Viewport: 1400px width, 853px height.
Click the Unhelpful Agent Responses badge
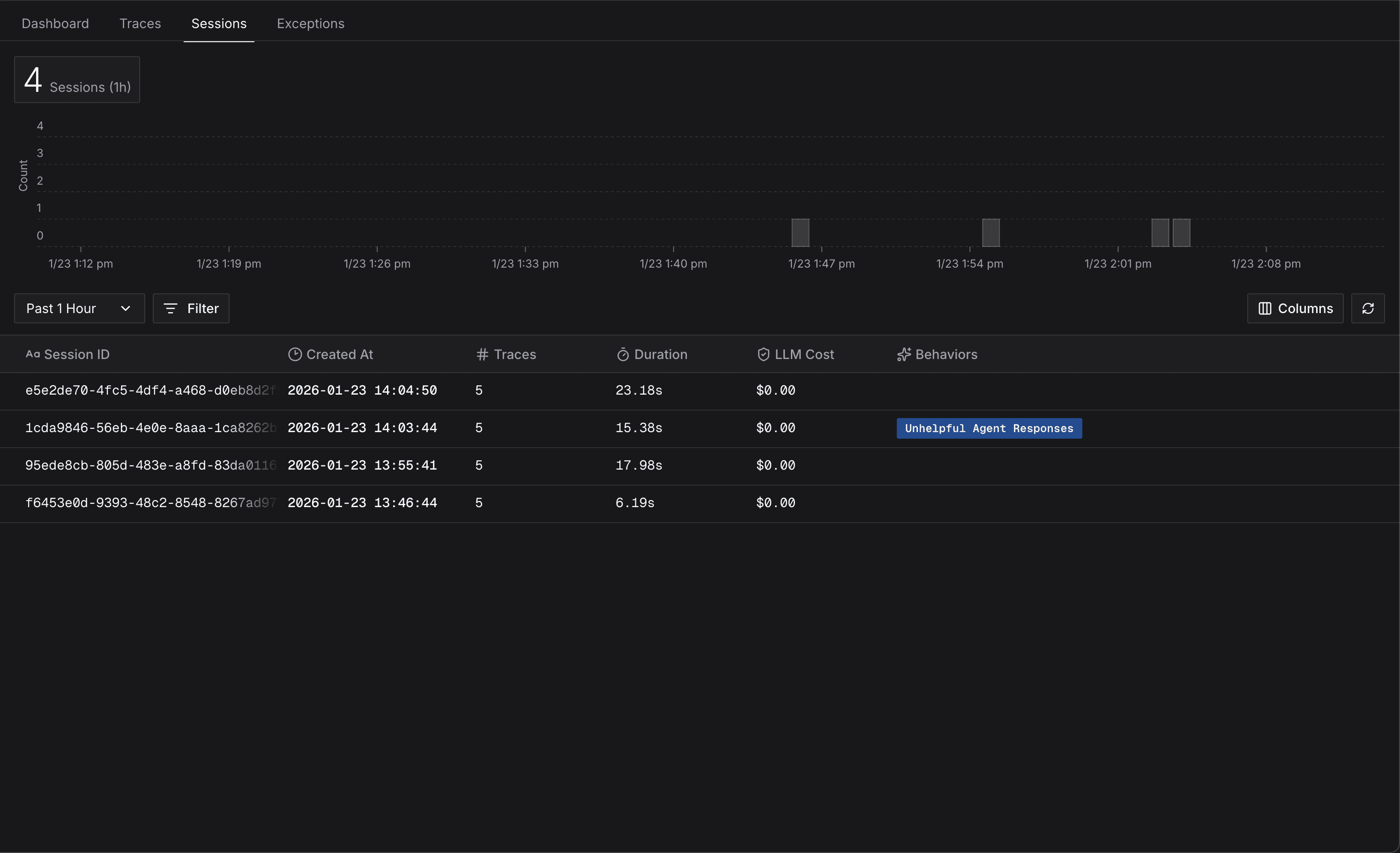coord(989,428)
